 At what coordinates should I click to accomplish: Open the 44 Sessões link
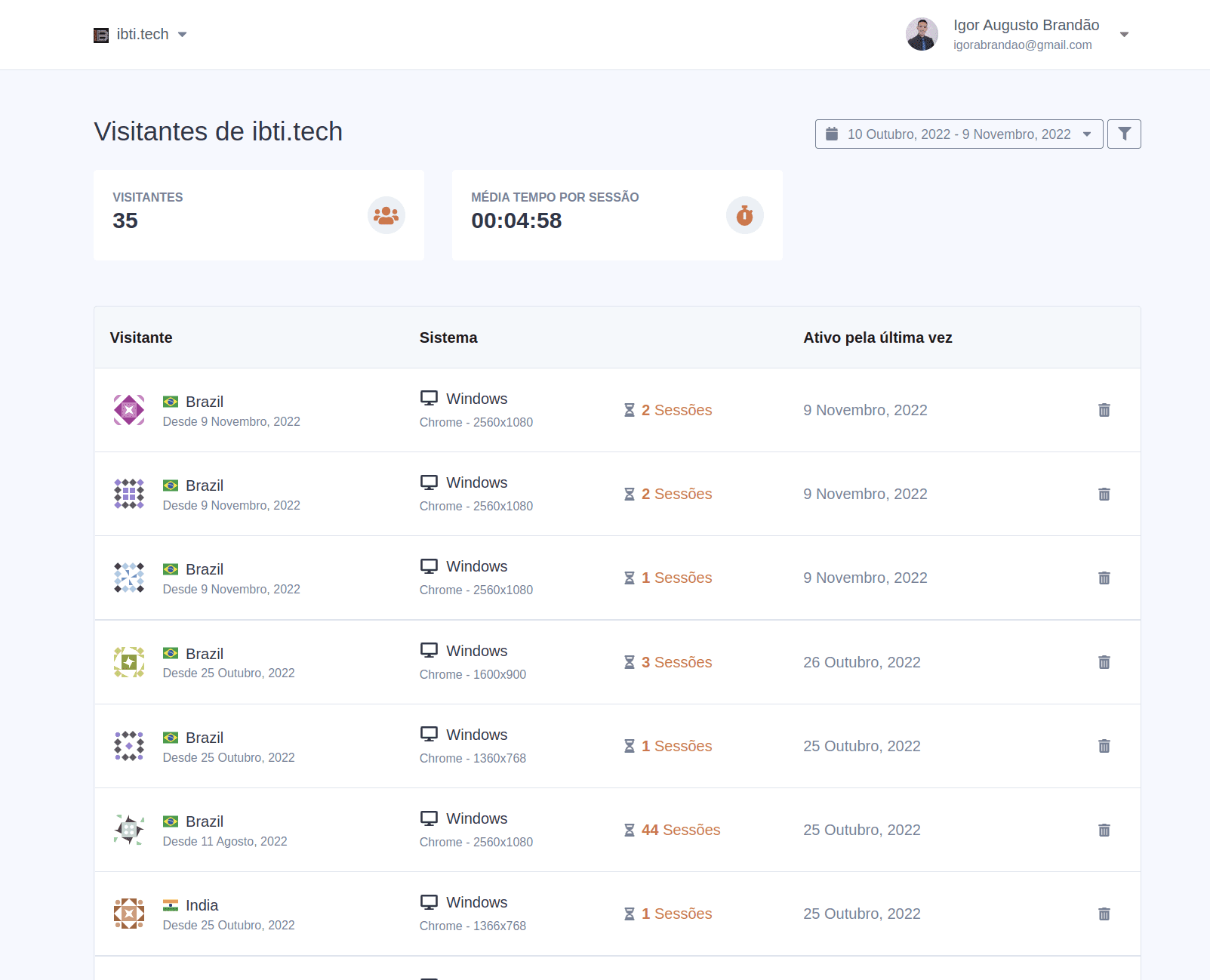680,830
